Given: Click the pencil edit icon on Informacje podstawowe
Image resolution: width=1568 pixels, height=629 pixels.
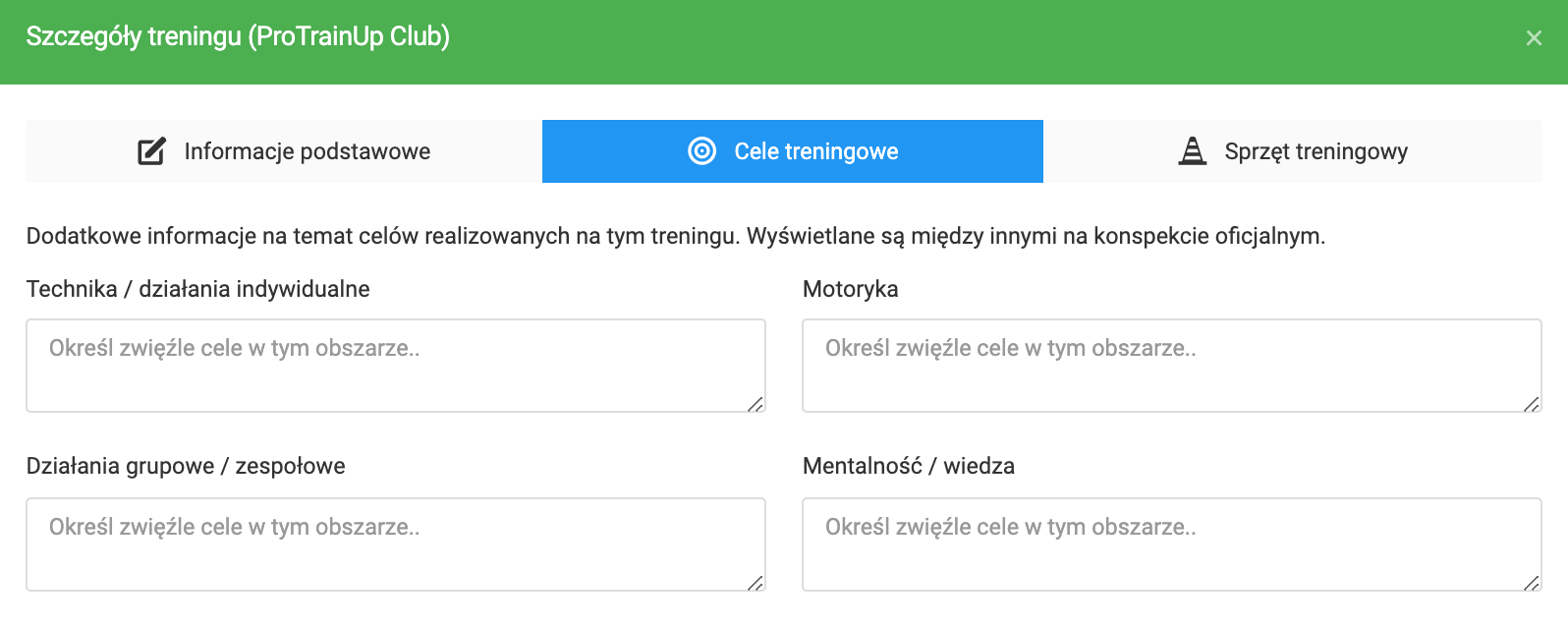Looking at the screenshot, I should (x=151, y=151).
